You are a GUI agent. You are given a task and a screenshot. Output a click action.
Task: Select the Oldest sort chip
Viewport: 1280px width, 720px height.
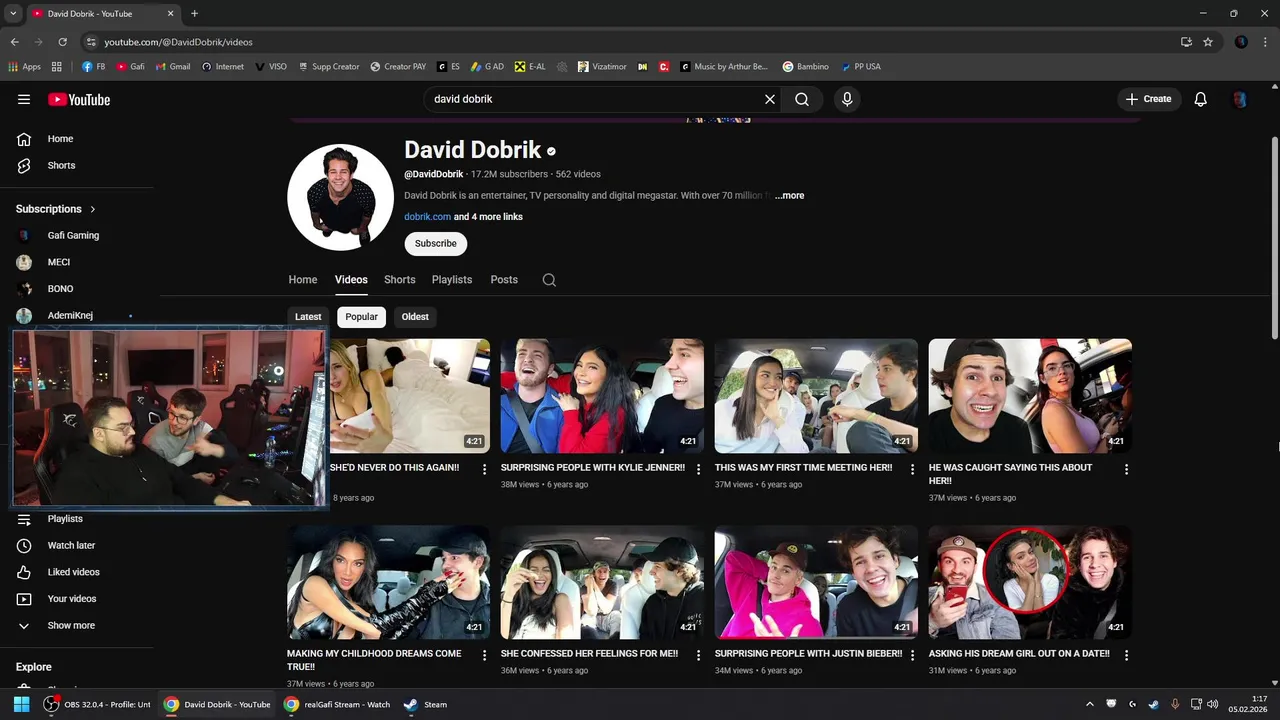(415, 317)
